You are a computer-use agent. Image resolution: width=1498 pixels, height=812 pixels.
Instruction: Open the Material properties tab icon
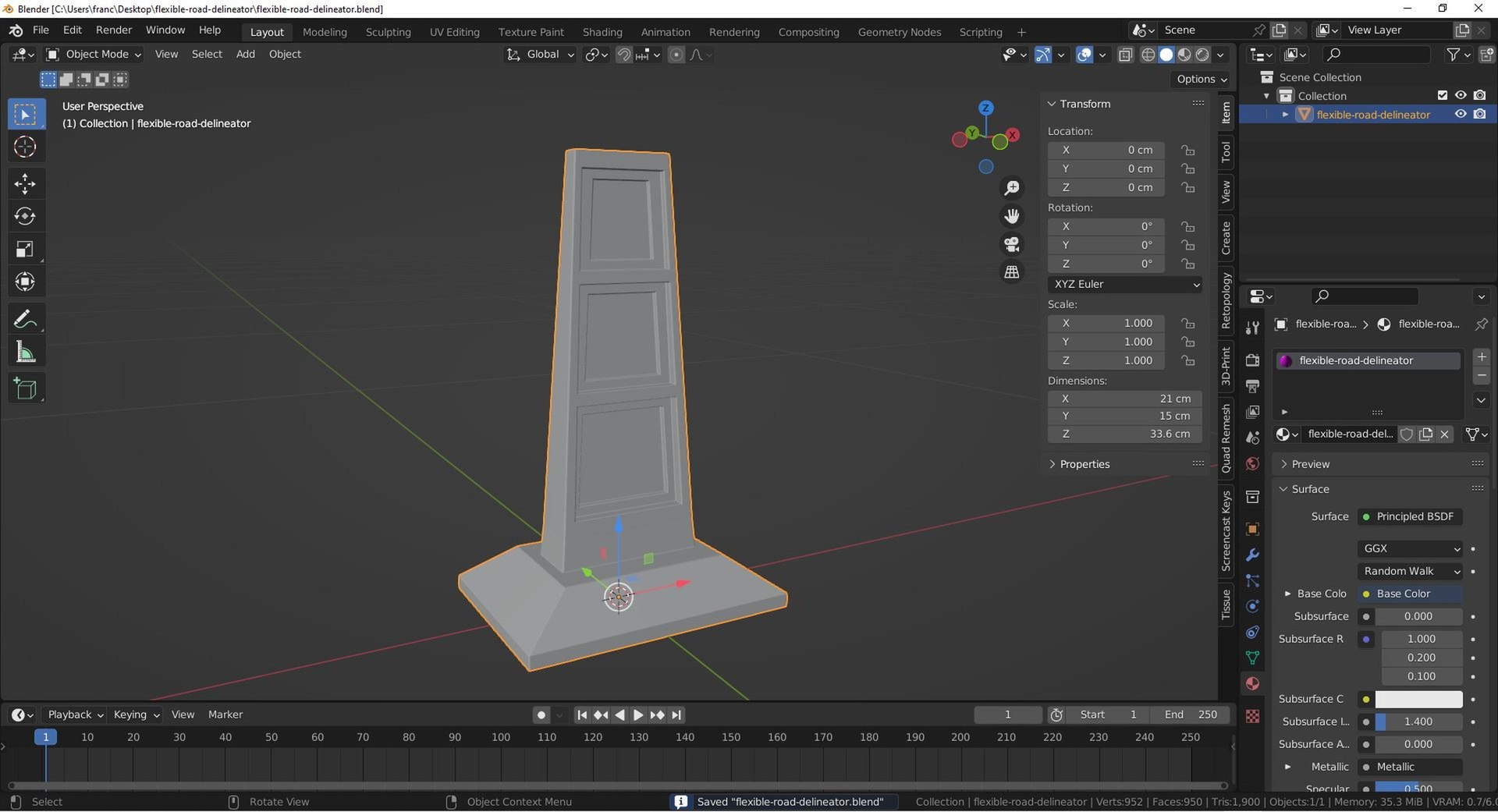tap(1252, 683)
